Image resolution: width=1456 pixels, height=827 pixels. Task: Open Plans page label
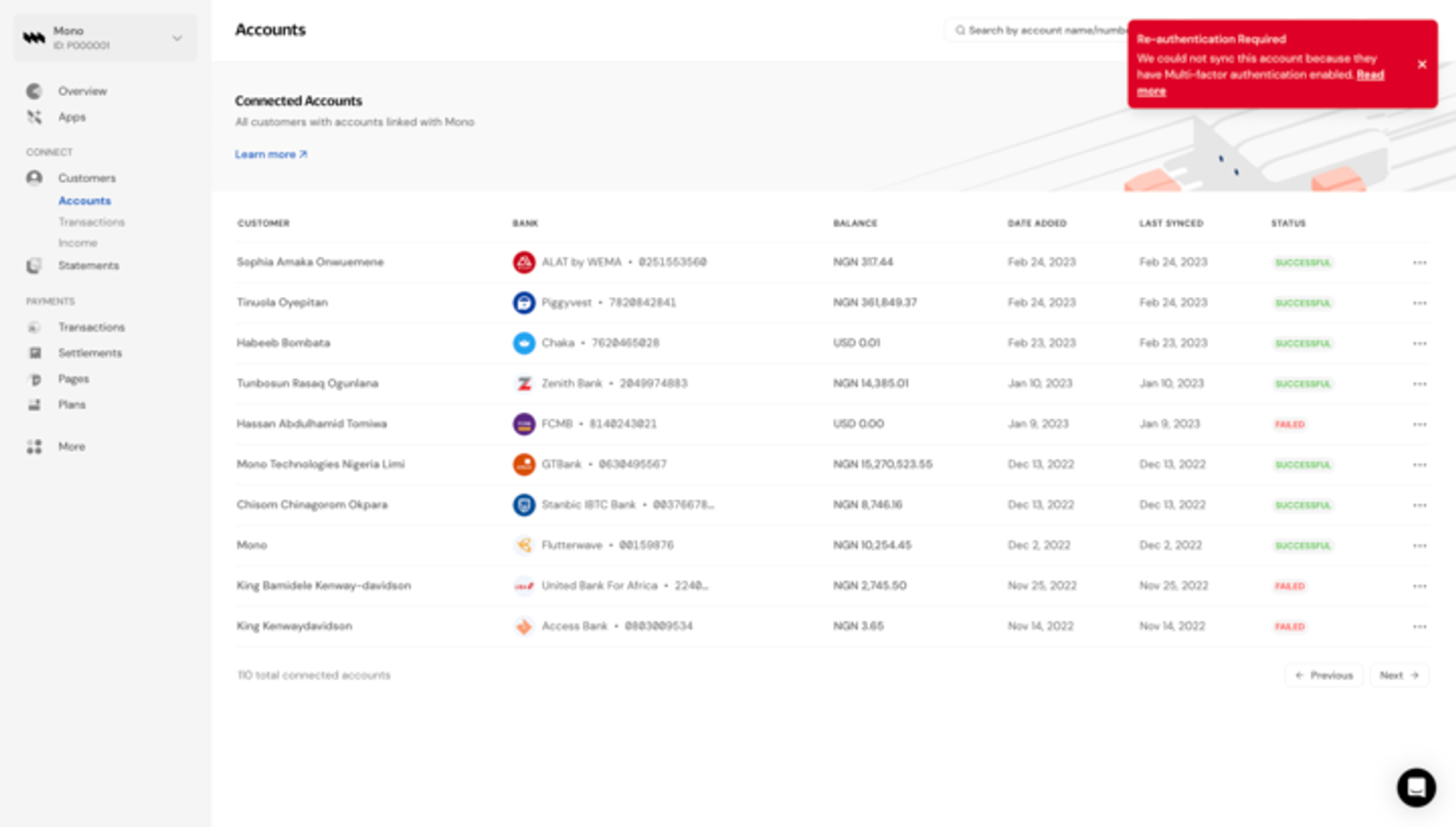tap(72, 404)
